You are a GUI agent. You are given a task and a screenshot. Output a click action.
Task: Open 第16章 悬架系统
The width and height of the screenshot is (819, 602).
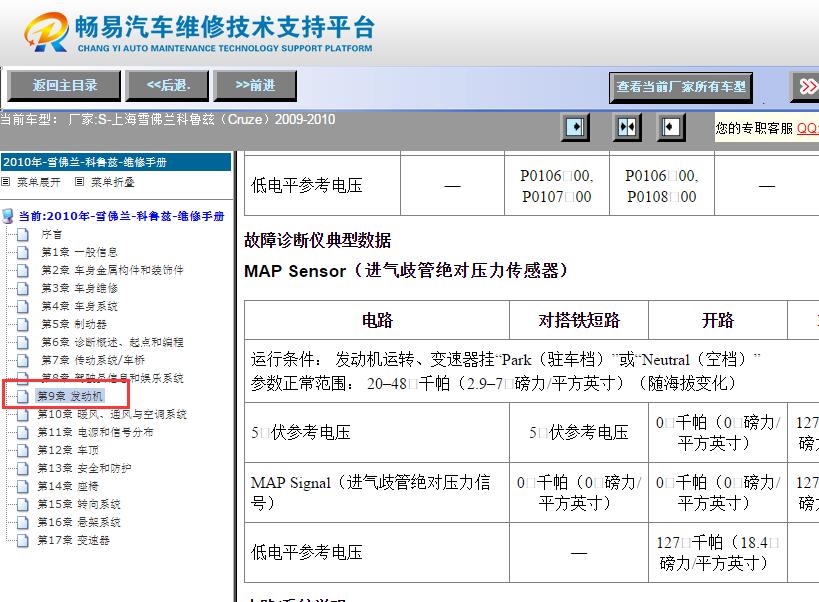(78, 522)
